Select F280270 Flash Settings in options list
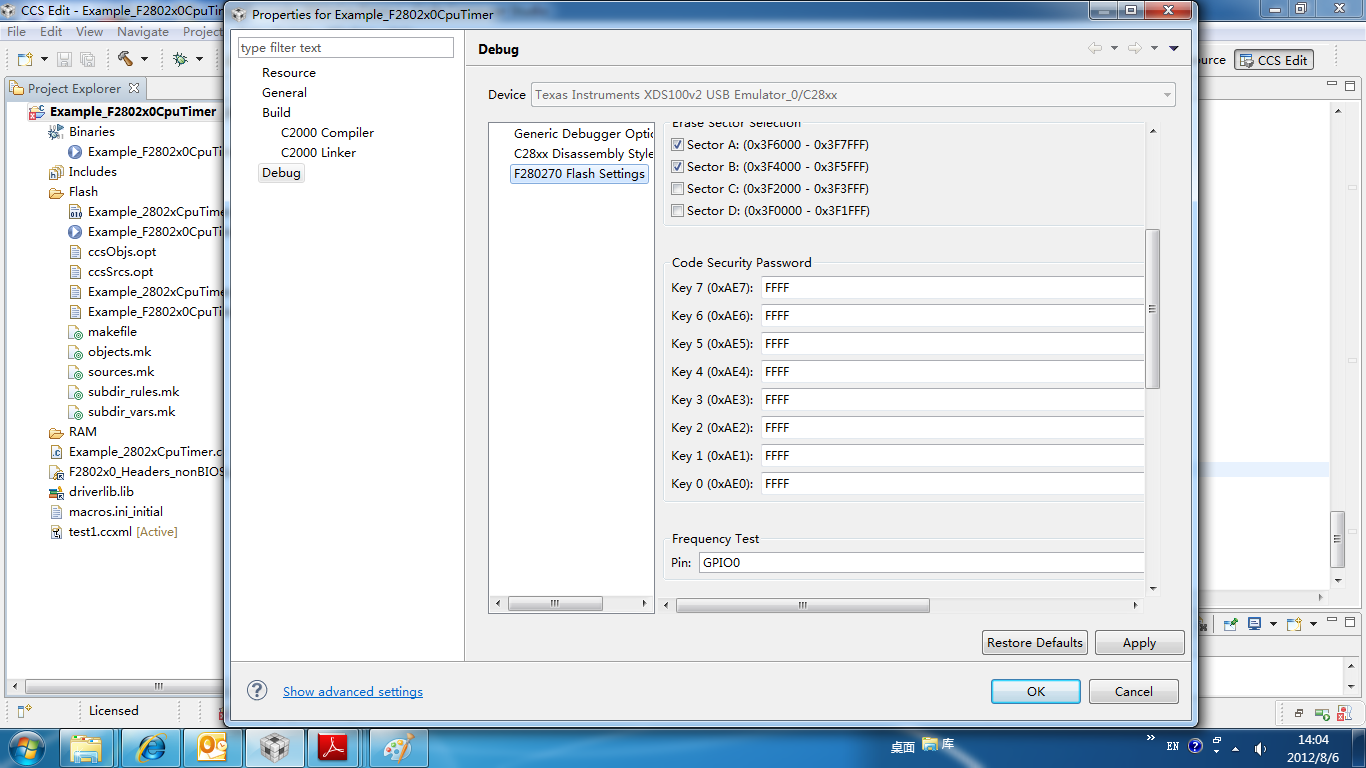Image resolution: width=1366 pixels, height=768 pixels. [579, 173]
